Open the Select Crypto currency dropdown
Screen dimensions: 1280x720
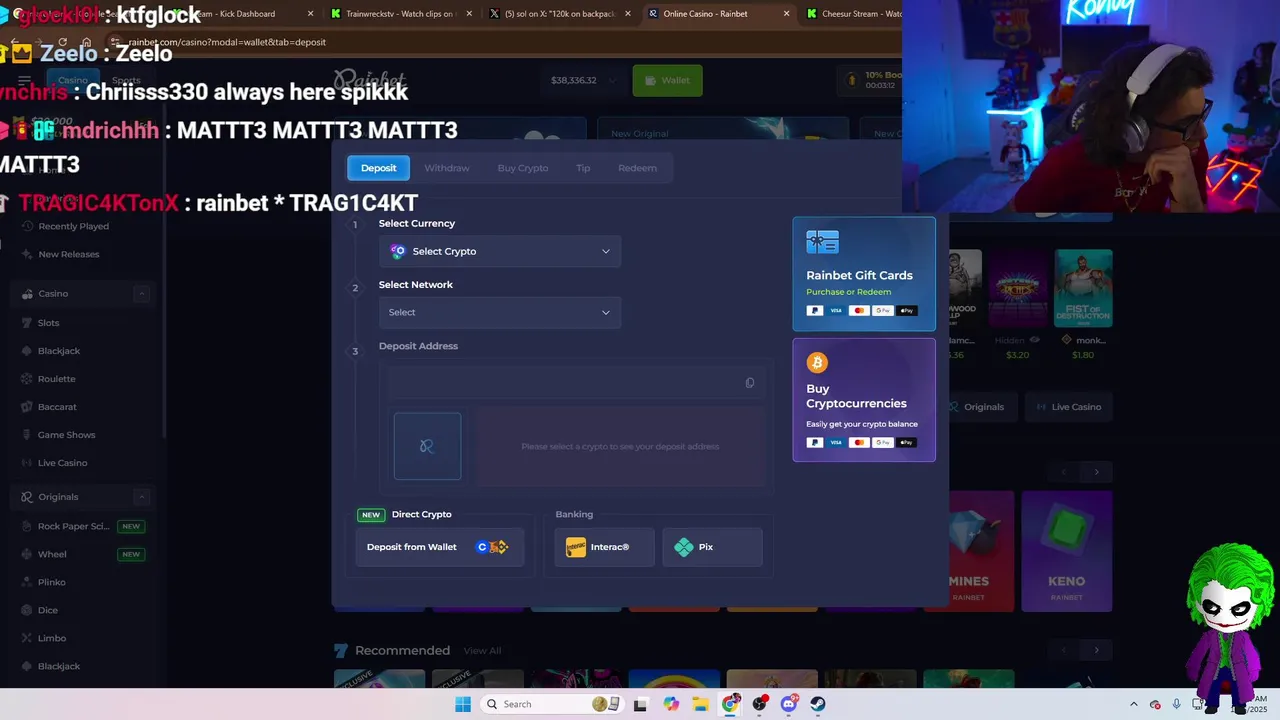pyautogui.click(x=500, y=251)
